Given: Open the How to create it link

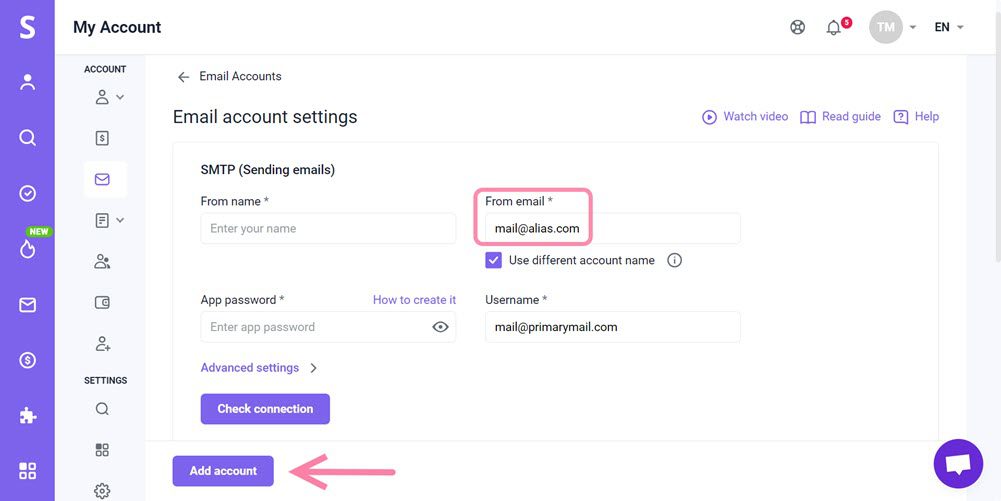Looking at the screenshot, I should pos(414,300).
